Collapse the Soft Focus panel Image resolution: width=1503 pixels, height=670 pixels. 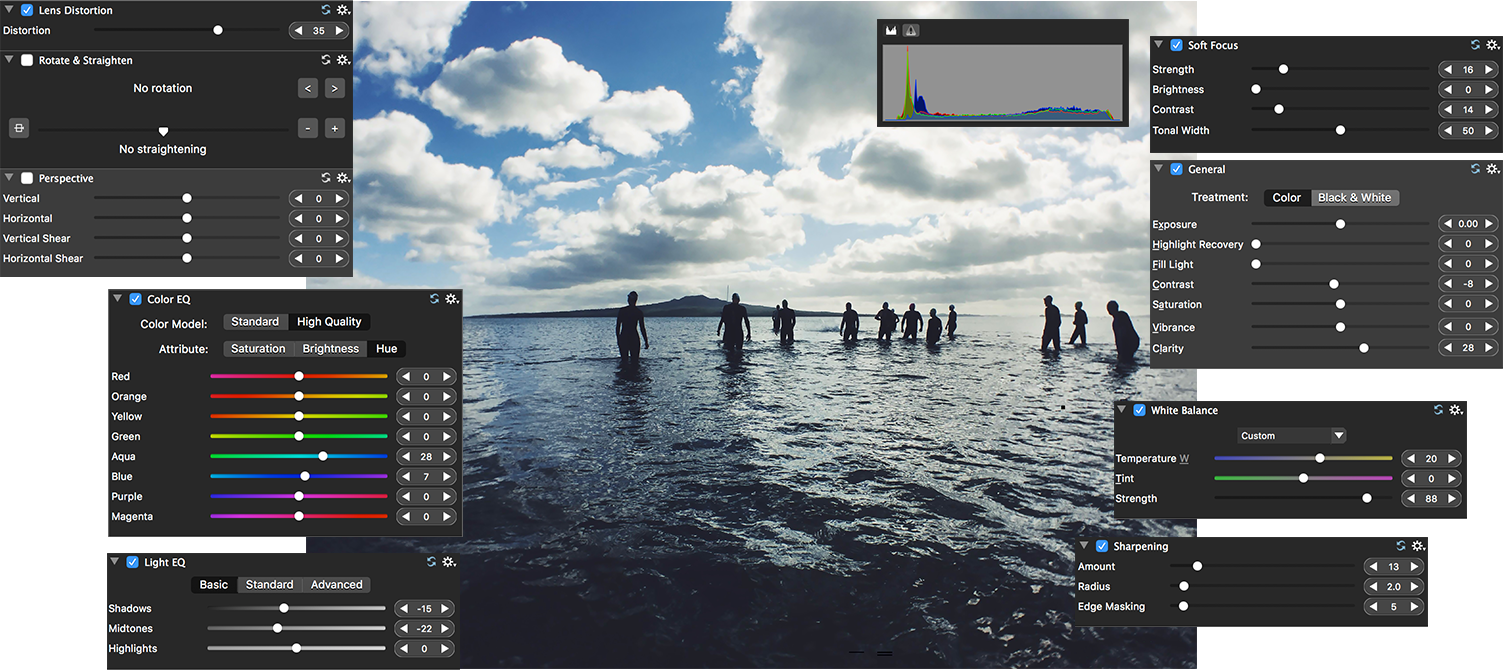pos(1158,45)
